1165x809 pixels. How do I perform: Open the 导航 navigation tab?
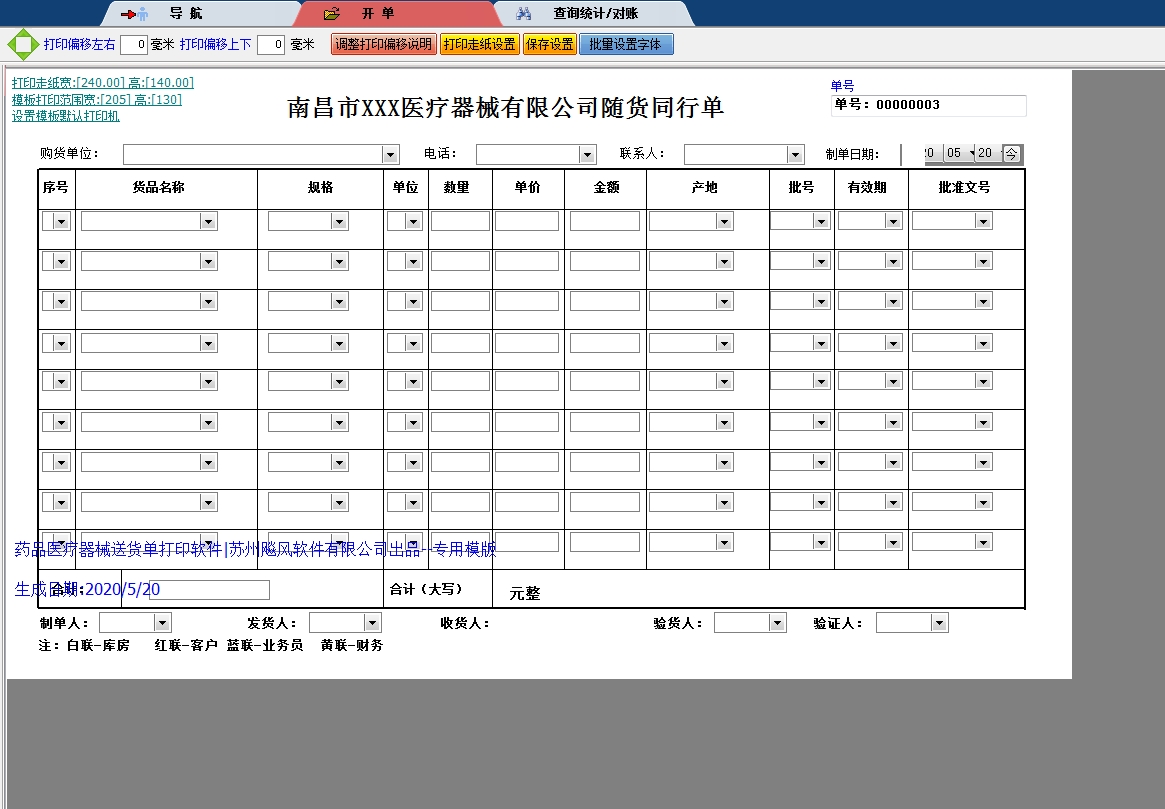pyautogui.click(x=184, y=14)
